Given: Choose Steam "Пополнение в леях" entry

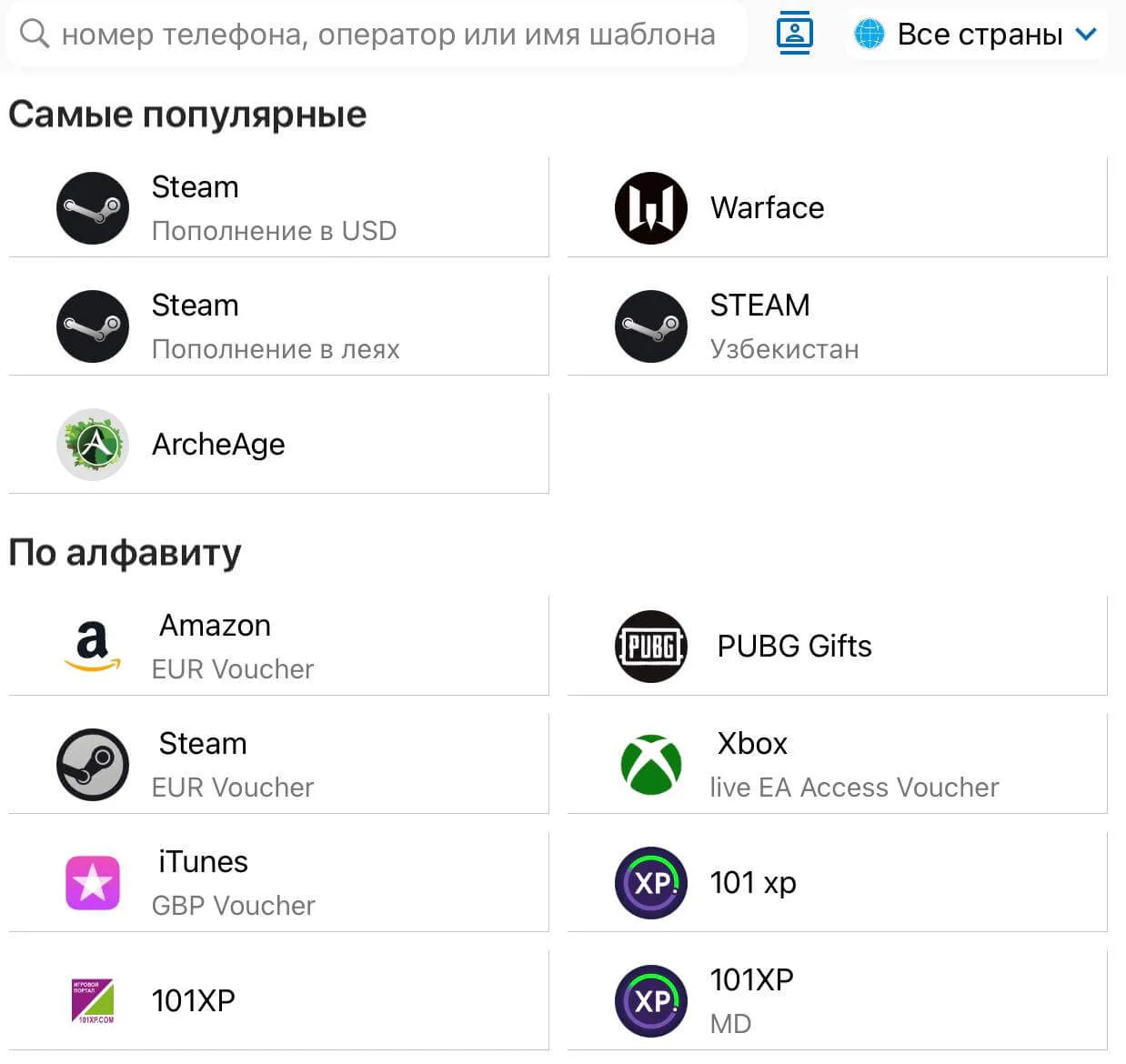Looking at the screenshot, I should pos(276,326).
